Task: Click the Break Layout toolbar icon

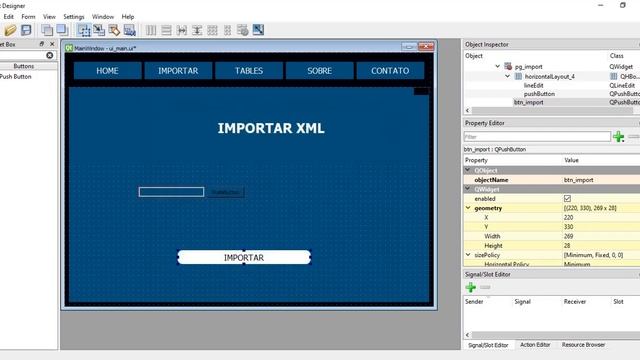Action: 242,30
